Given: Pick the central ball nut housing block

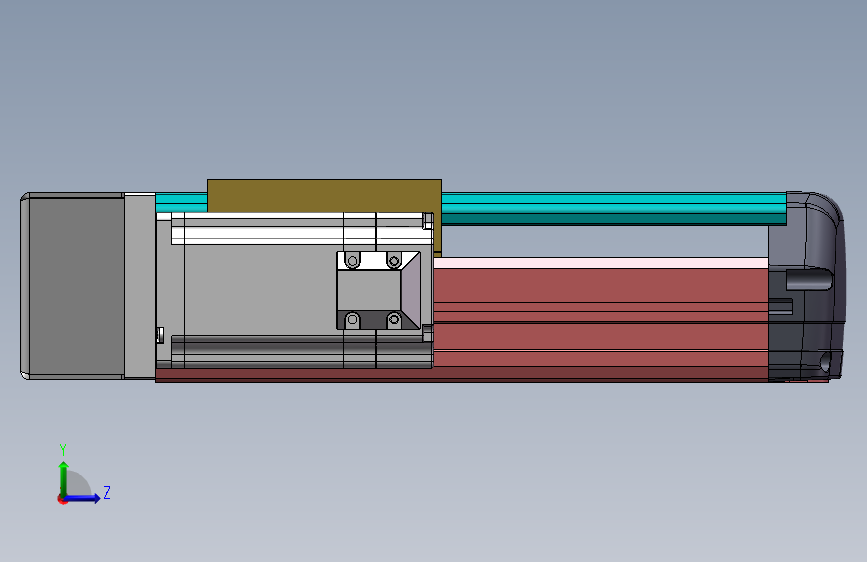Looking at the screenshot, I should [x=379, y=290].
